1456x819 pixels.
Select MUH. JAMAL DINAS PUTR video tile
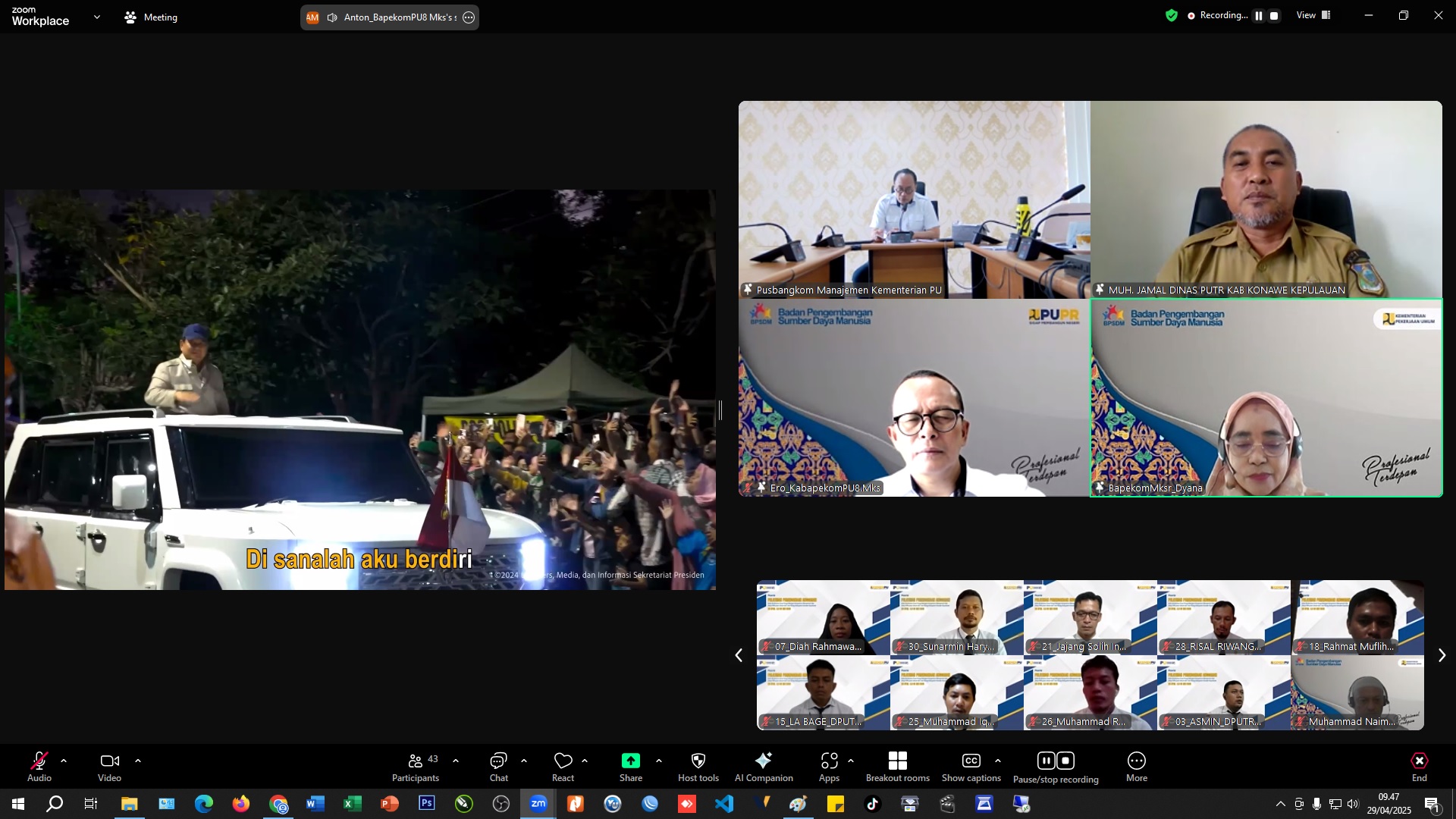coord(1266,199)
